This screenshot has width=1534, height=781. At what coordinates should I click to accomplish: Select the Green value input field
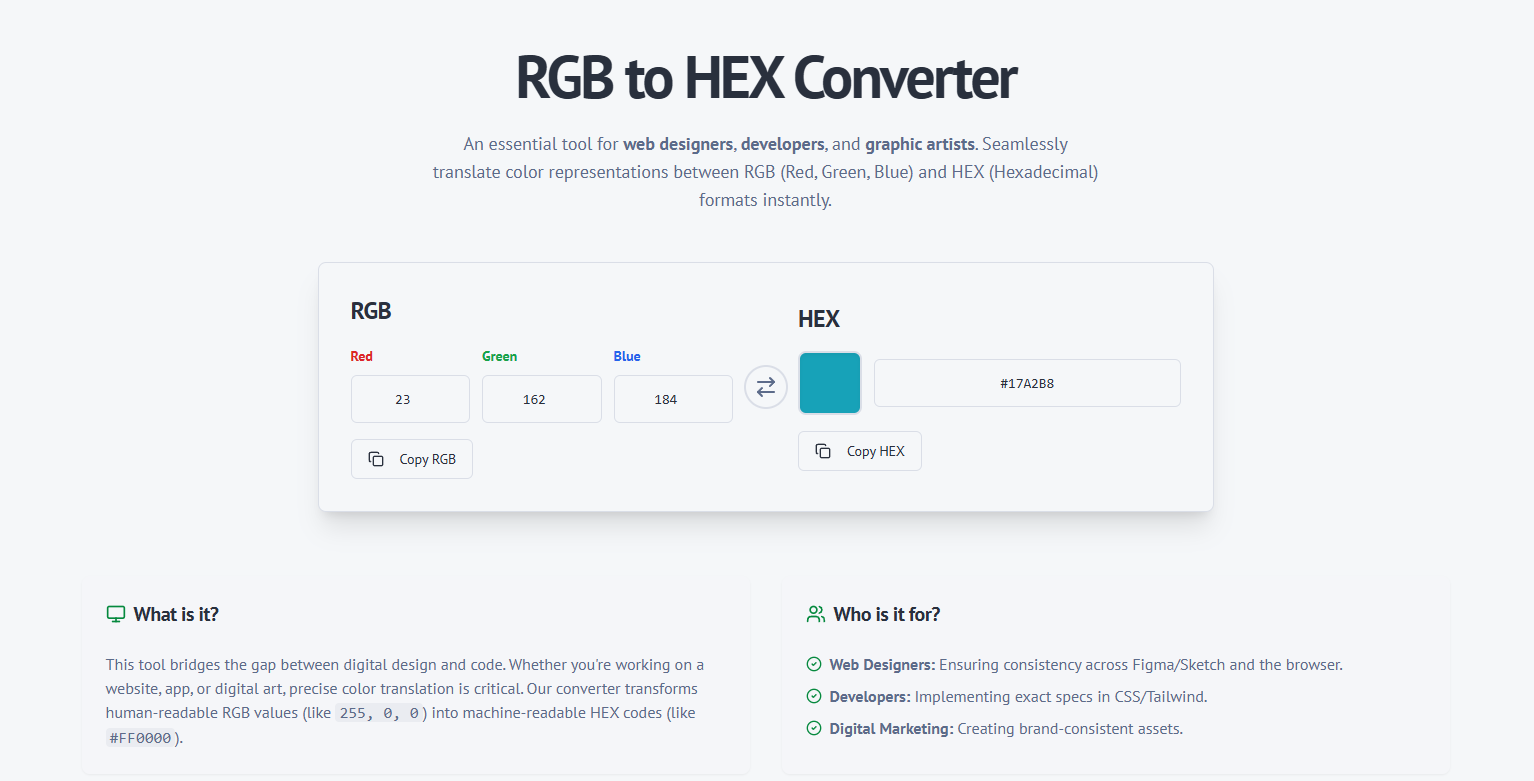pos(541,399)
